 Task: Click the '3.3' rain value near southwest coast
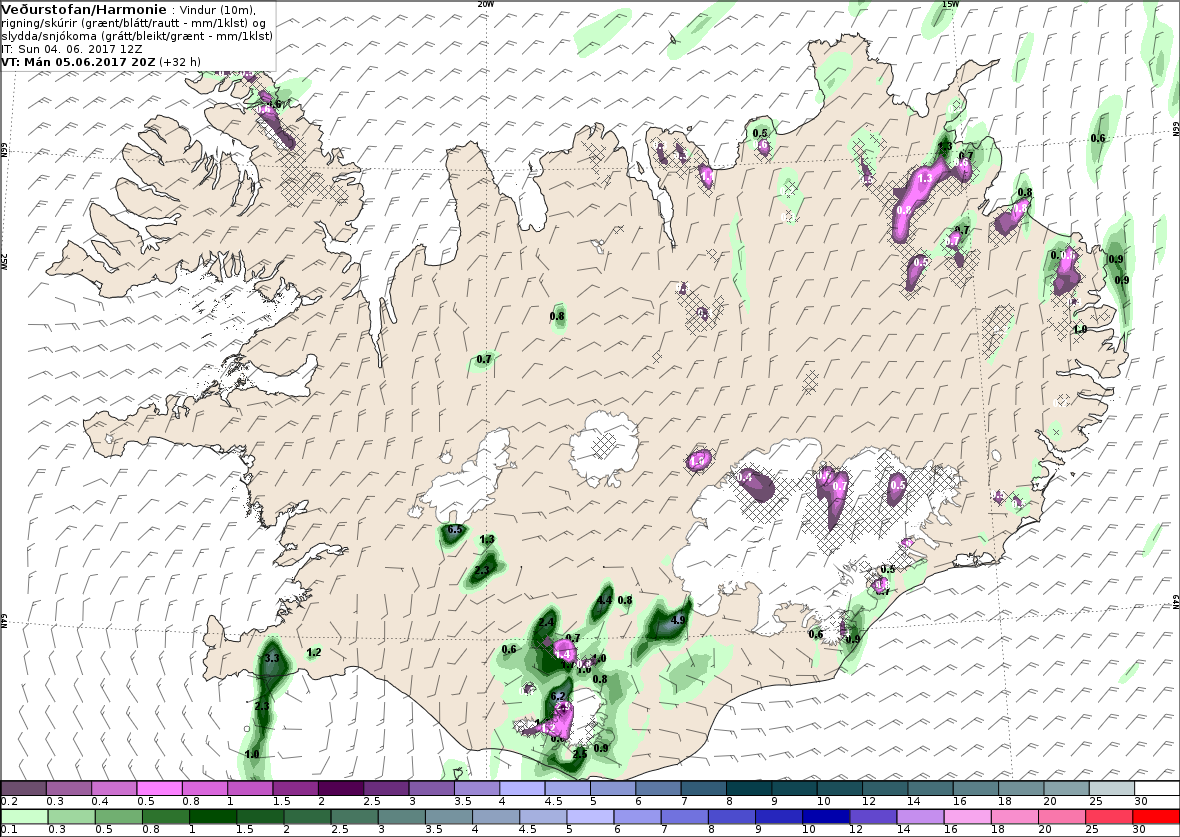[x=272, y=659]
